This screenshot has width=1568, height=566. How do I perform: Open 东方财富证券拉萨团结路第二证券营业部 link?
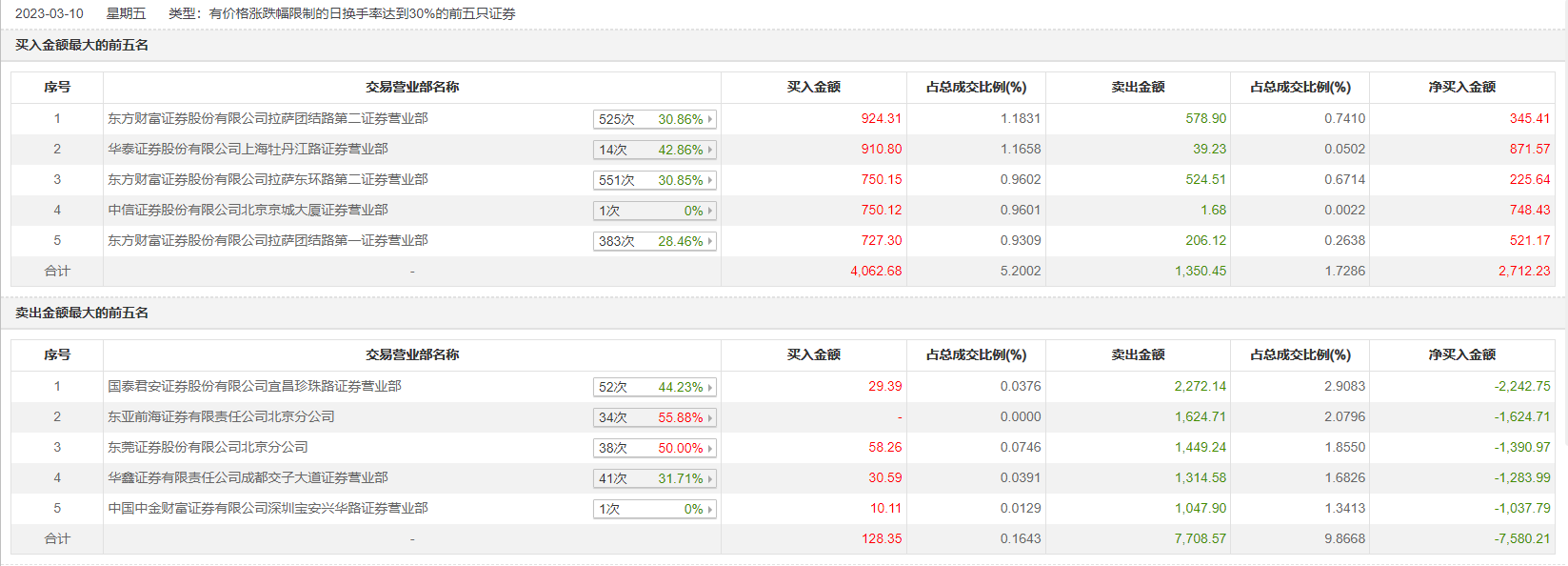pyautogui.click(x=268, y=119)
